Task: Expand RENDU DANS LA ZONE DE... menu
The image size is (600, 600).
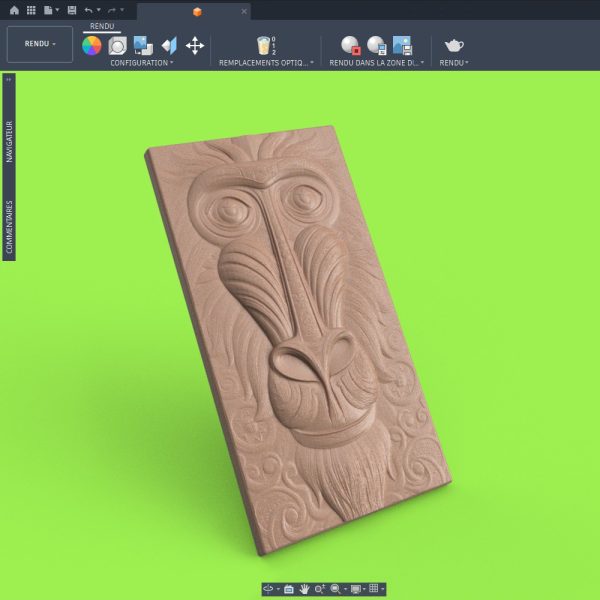Action: pyautogui.click(x=377, y=63)
